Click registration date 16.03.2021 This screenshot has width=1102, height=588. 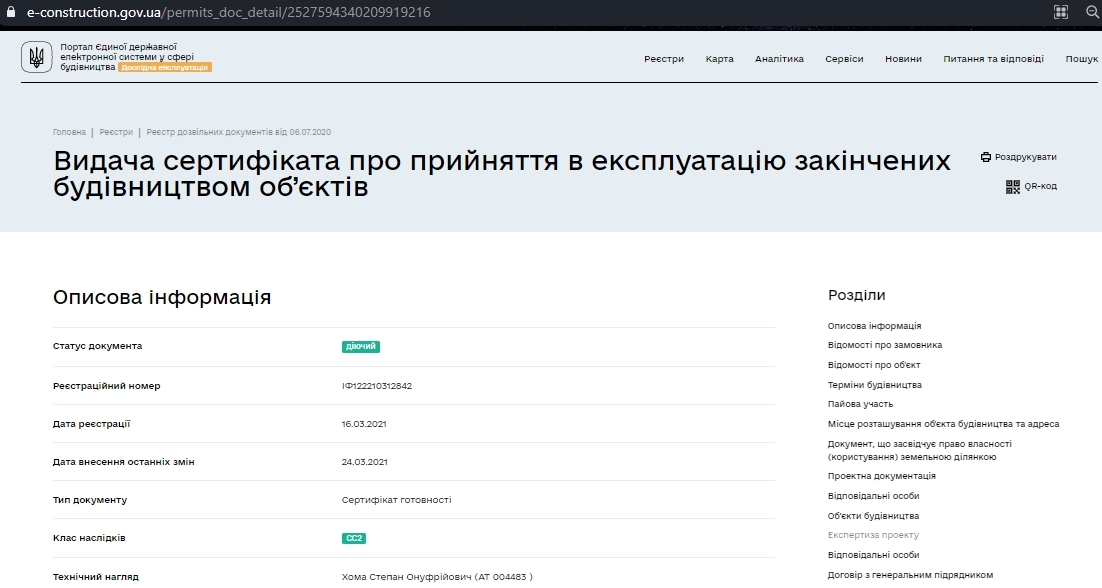coord(364,424)
